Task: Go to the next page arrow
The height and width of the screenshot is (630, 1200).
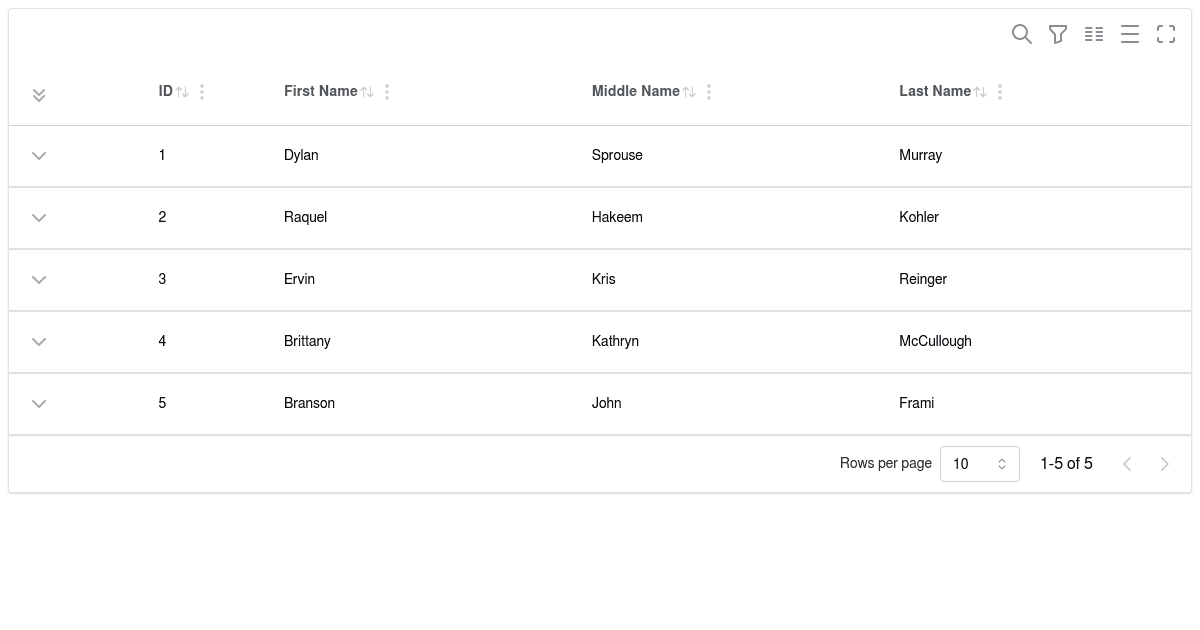Action: 1164,464
